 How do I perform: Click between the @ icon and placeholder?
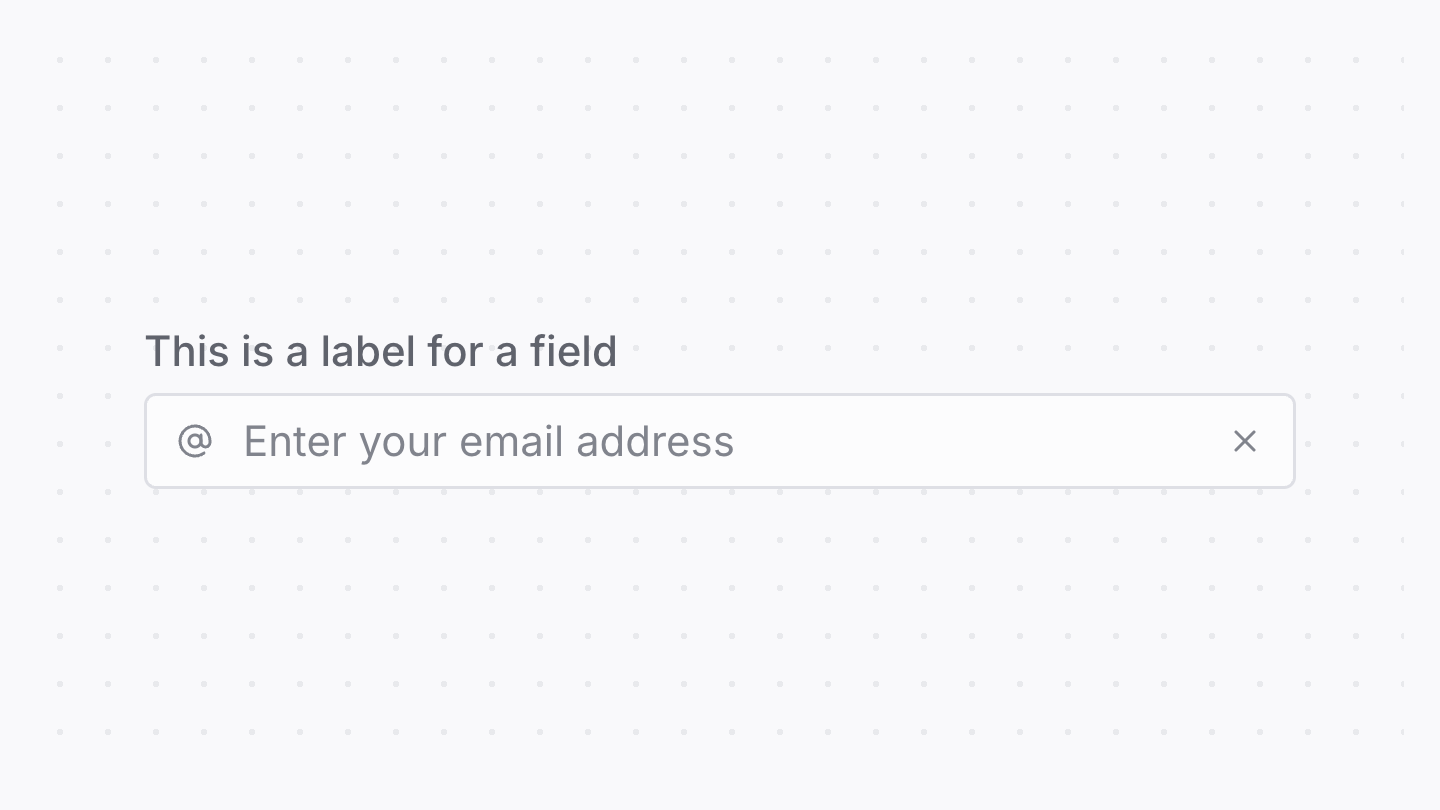point(222,441)
